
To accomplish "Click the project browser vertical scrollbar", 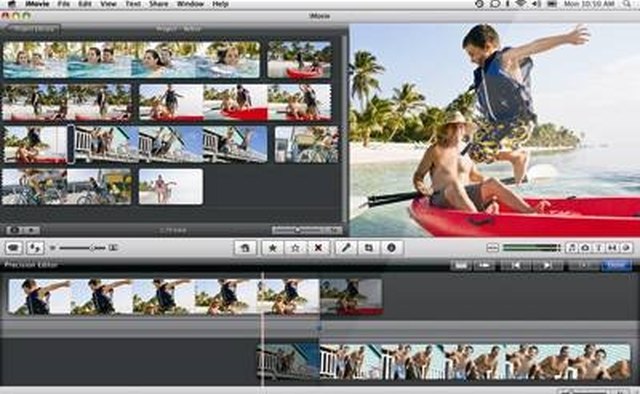I will click(345, 129).
